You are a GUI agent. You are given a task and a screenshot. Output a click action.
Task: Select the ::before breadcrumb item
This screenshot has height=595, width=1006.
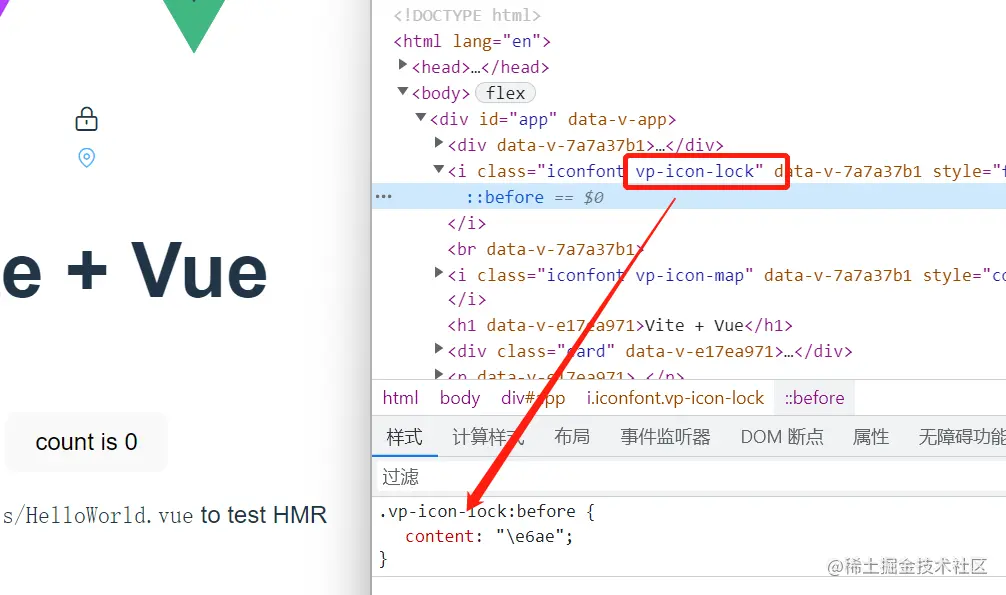[815, 398]
